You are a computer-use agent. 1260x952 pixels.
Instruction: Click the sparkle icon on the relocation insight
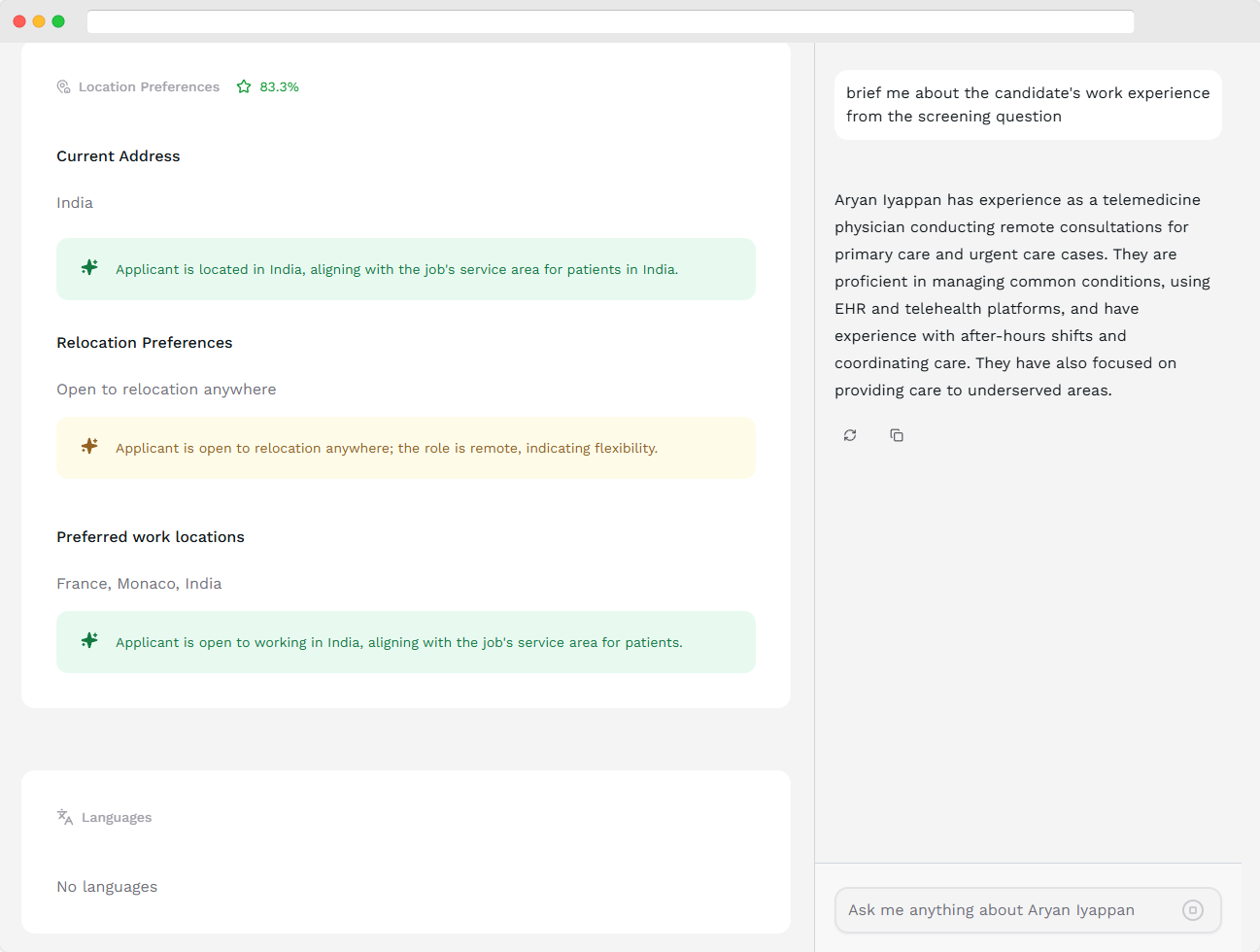(89, 447)
